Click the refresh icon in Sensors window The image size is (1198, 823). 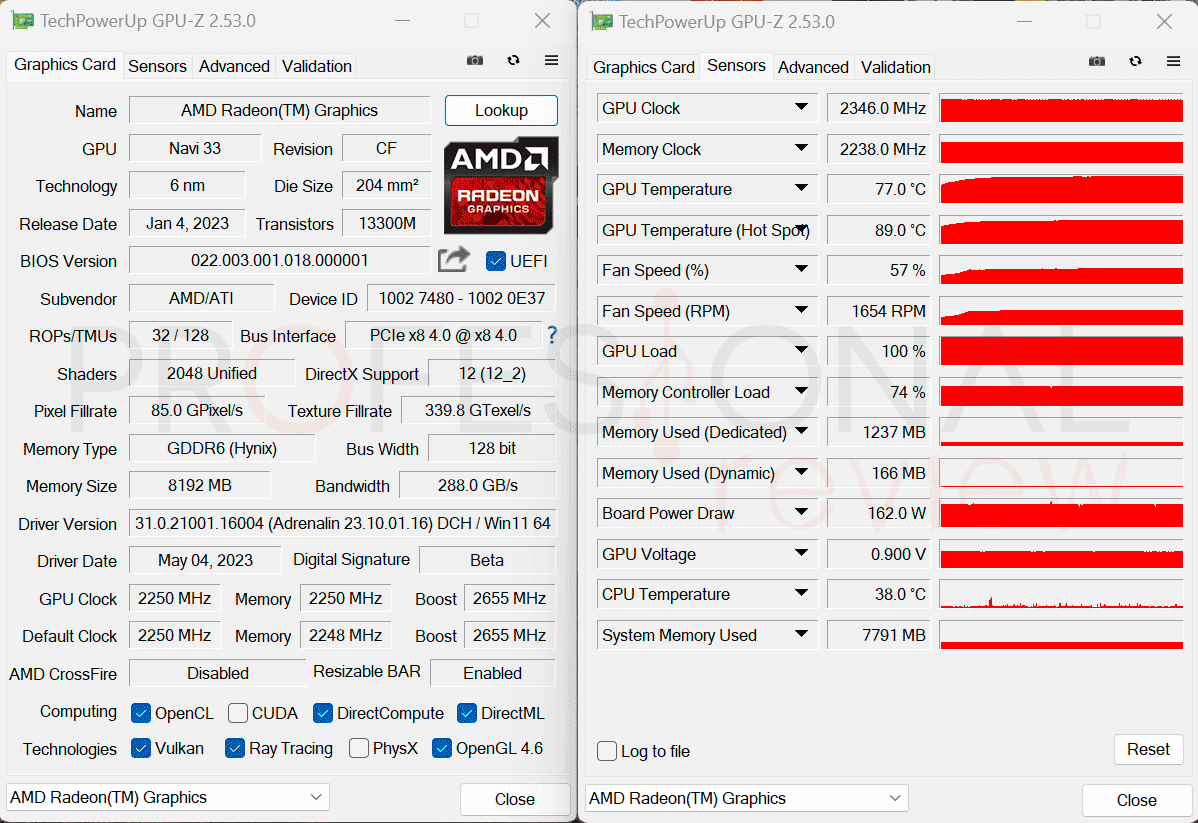[x=1135, y=61]
